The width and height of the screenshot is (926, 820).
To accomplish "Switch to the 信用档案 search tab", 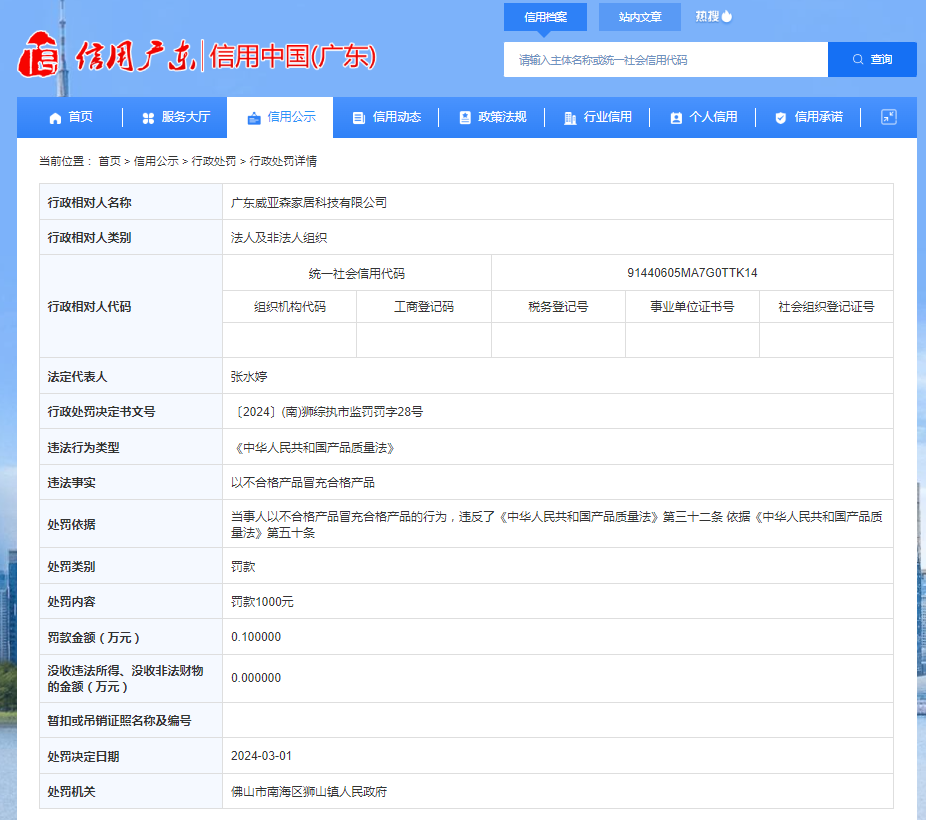I will [545, 17].
